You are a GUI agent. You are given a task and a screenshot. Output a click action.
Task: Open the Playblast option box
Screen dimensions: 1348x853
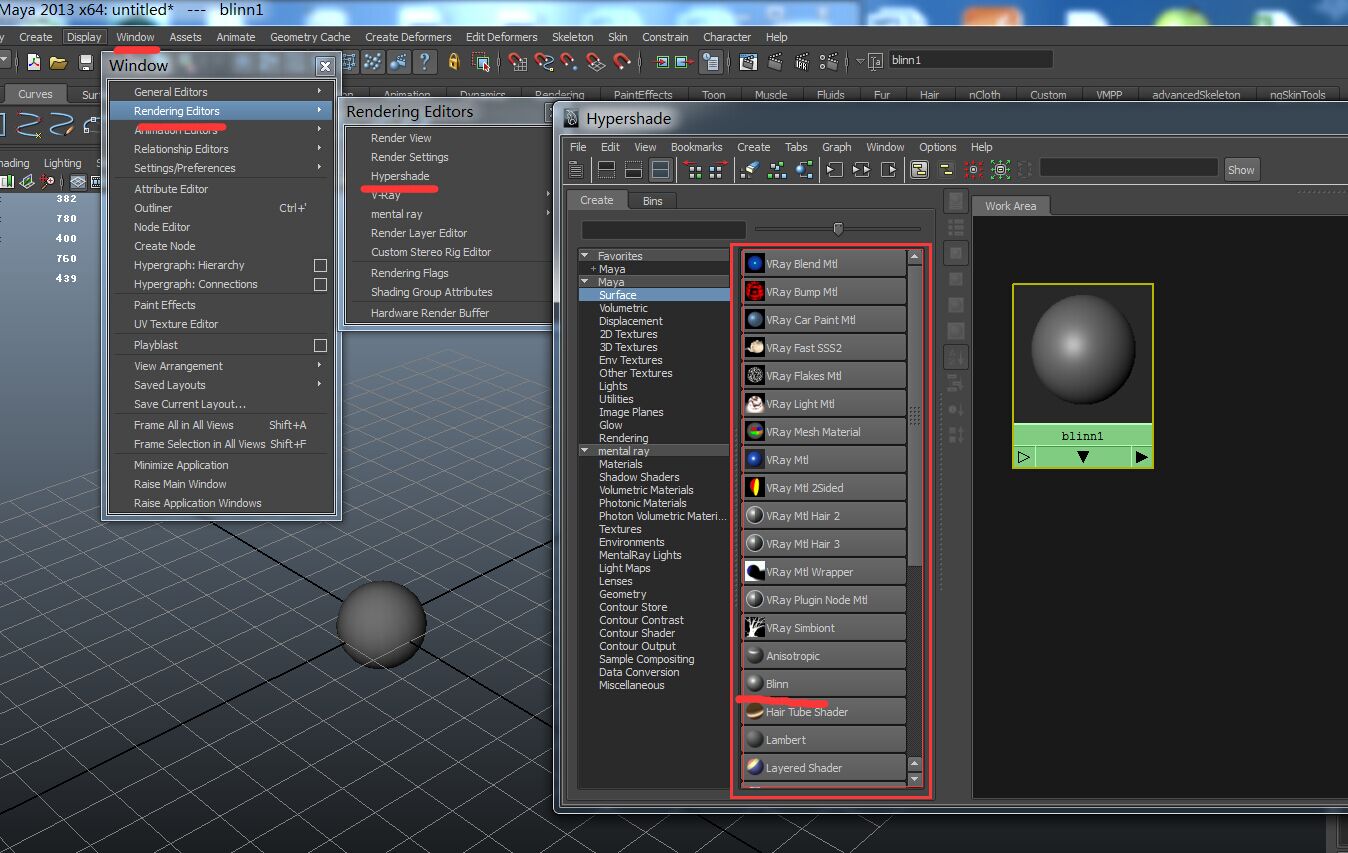point(320,345)
